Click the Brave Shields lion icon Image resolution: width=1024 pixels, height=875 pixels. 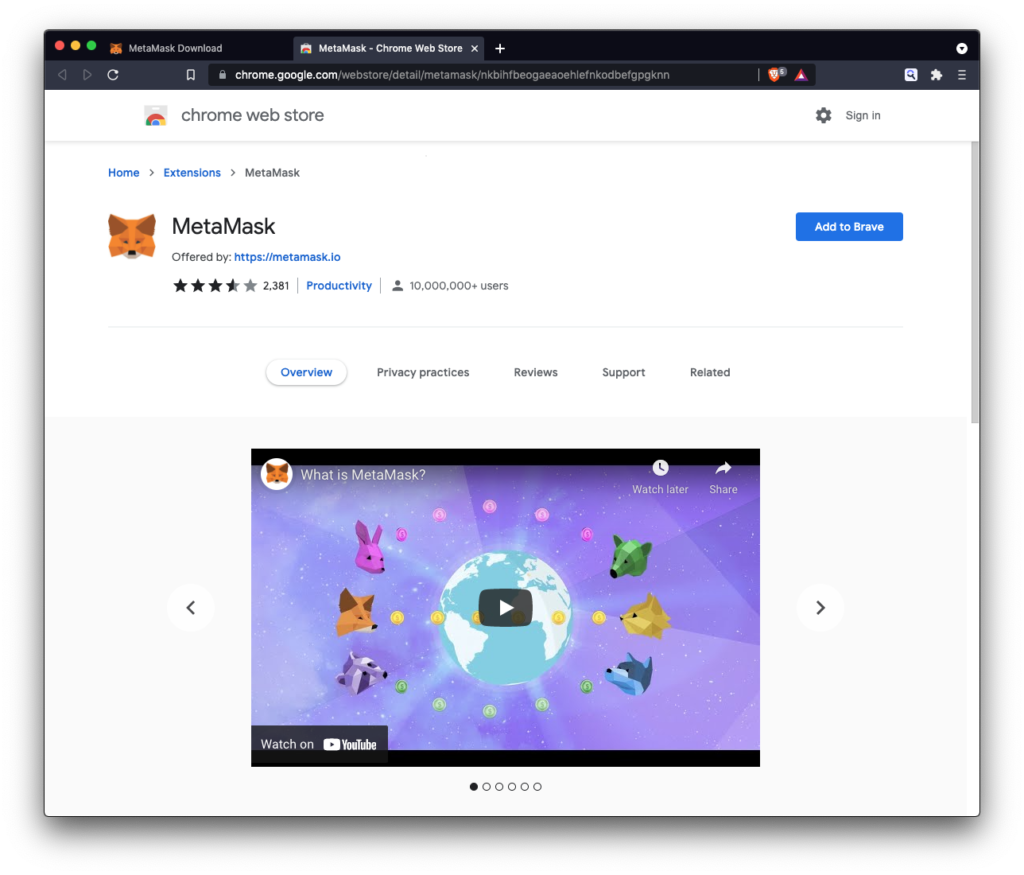774,75
